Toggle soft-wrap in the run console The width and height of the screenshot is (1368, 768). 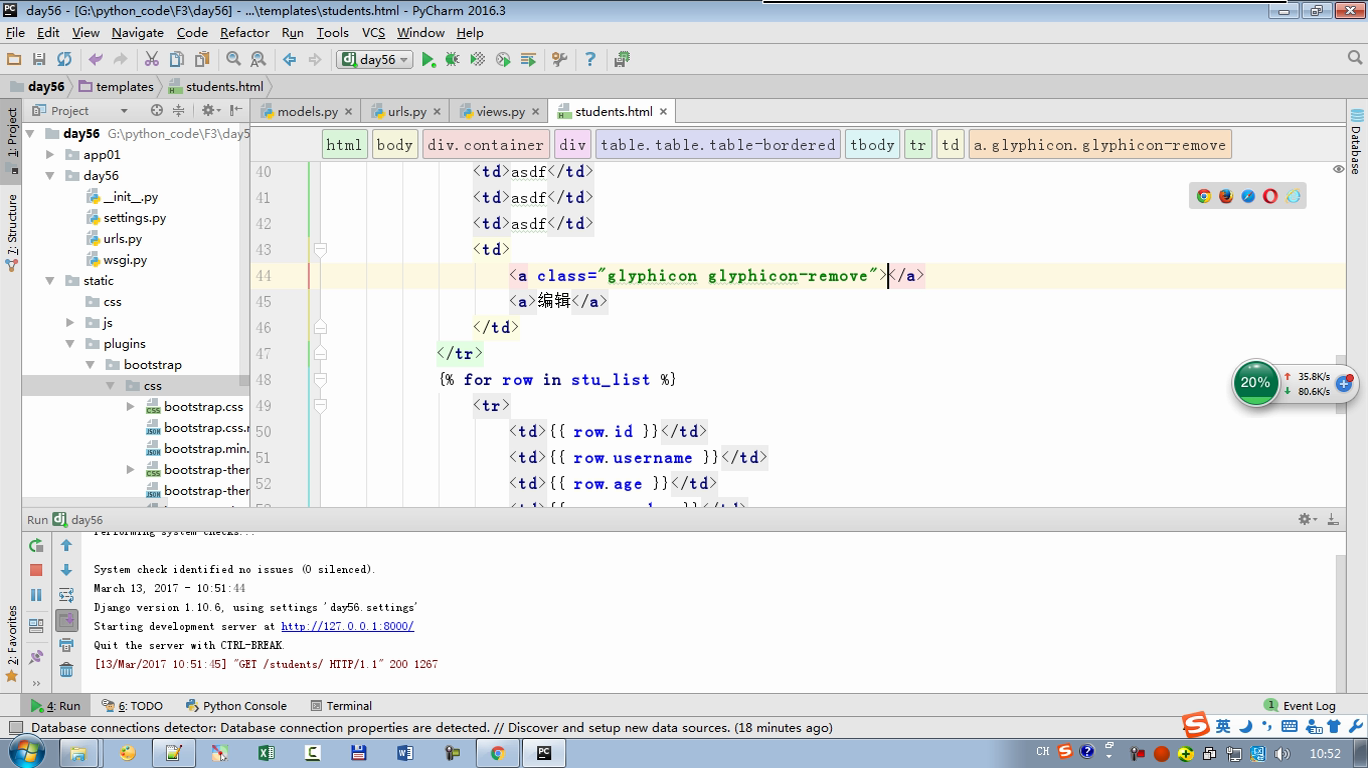pos(66,595)
